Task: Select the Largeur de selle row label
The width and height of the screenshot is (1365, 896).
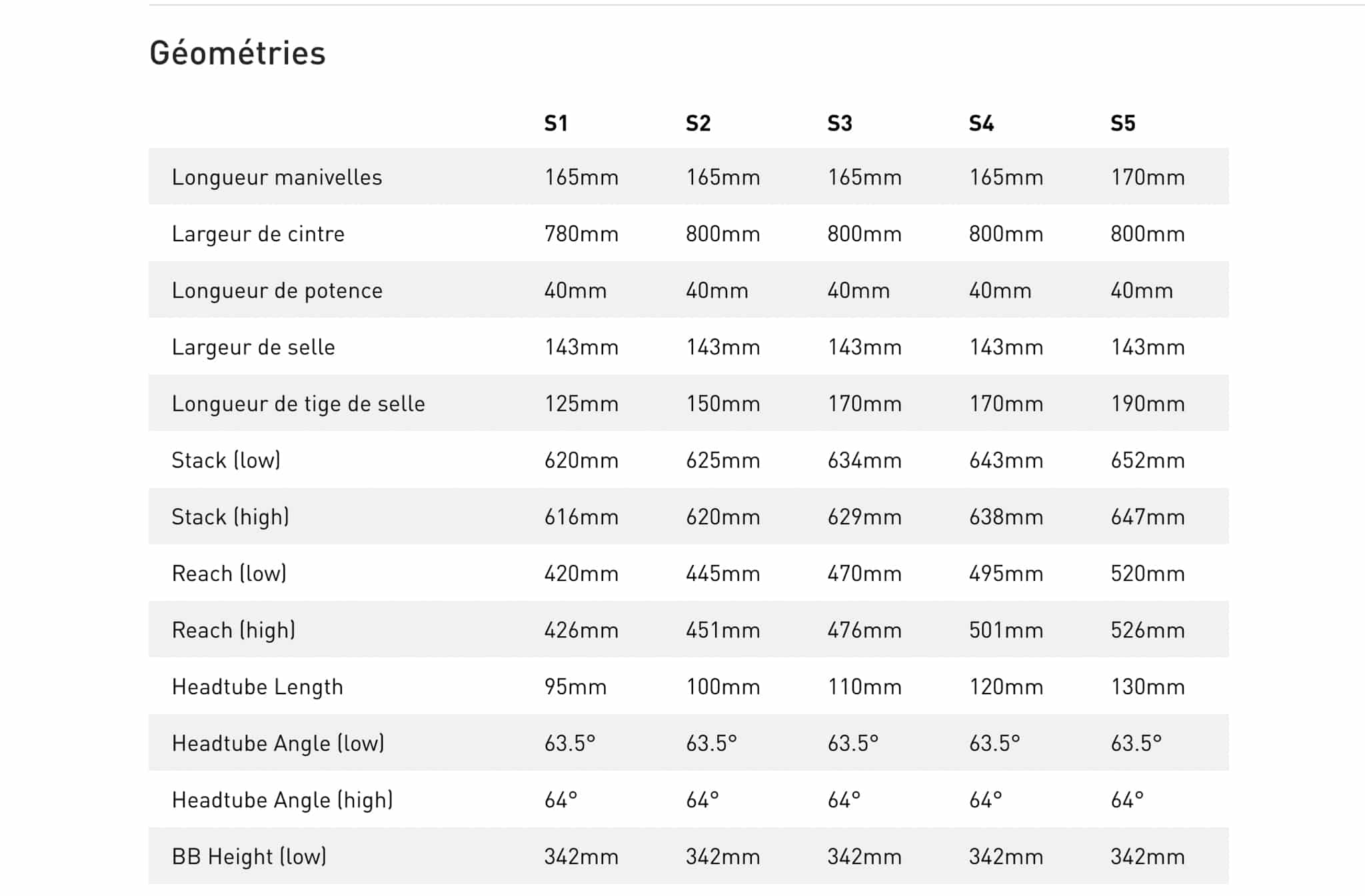Action: (x=253, y=347)
